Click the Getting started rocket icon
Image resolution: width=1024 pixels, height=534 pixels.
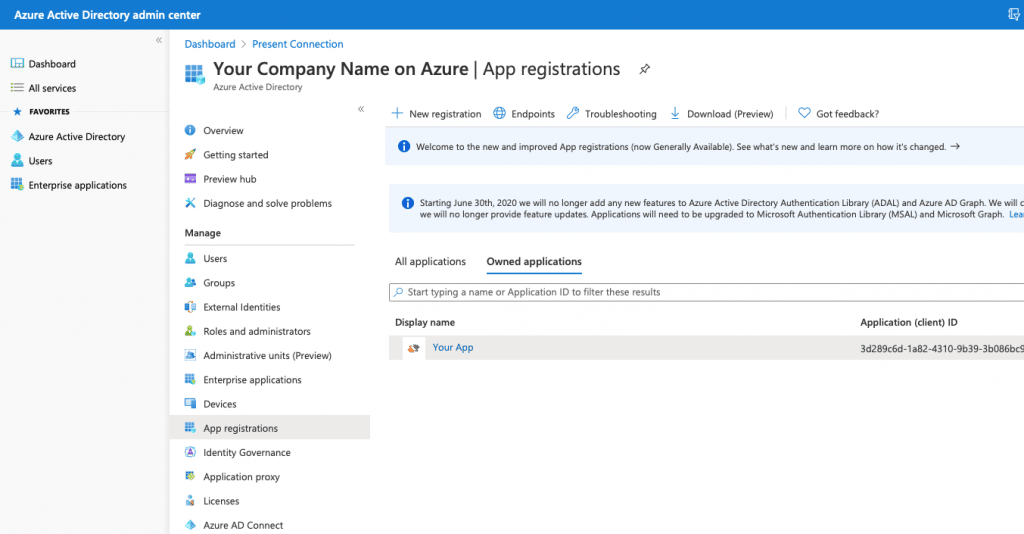pos(190,154)
